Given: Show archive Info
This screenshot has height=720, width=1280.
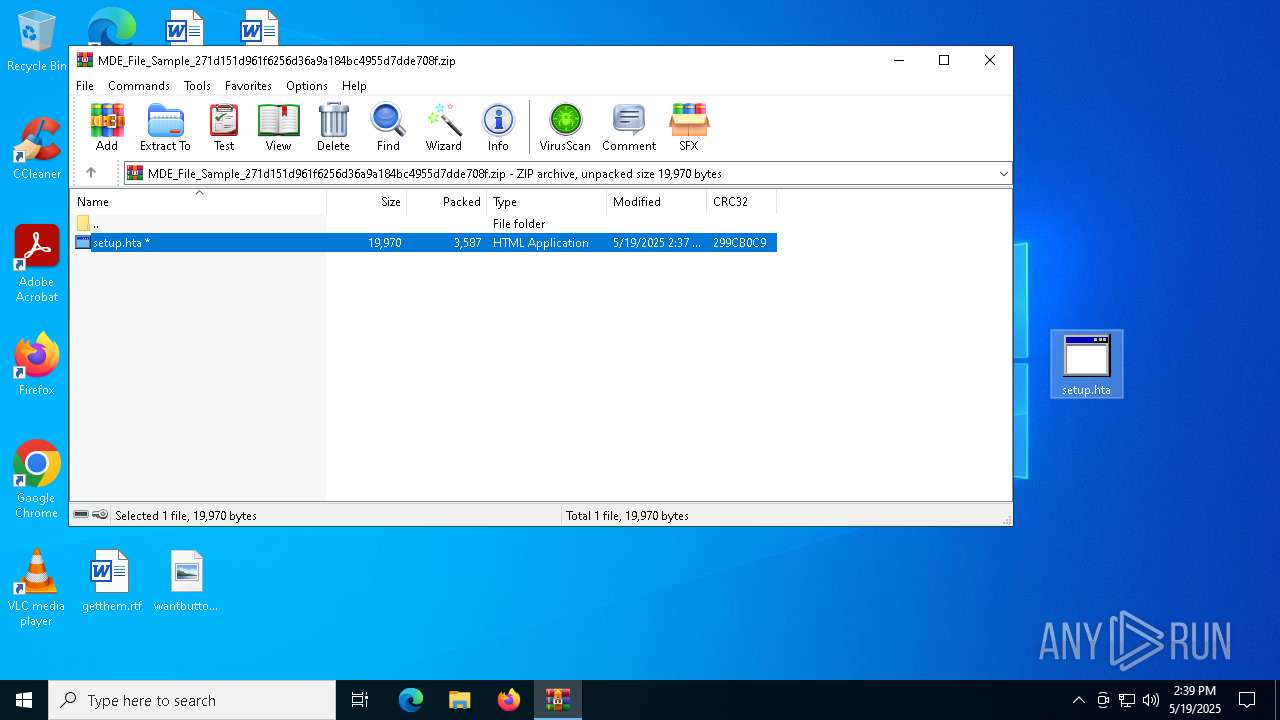Looking at the screenshot, I should [498, 127].
